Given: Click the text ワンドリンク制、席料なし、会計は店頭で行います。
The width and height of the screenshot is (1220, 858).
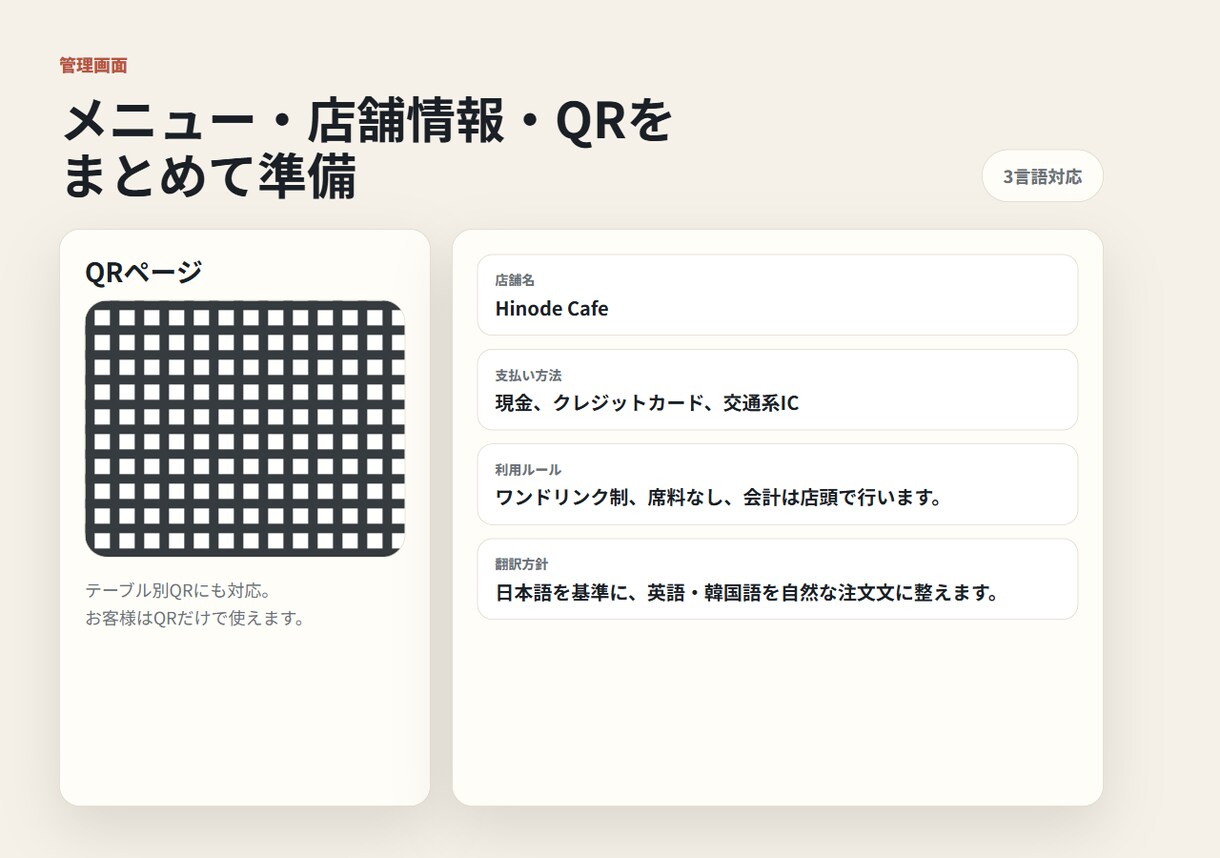Looking at the screenshot, I should pos(719,497).
